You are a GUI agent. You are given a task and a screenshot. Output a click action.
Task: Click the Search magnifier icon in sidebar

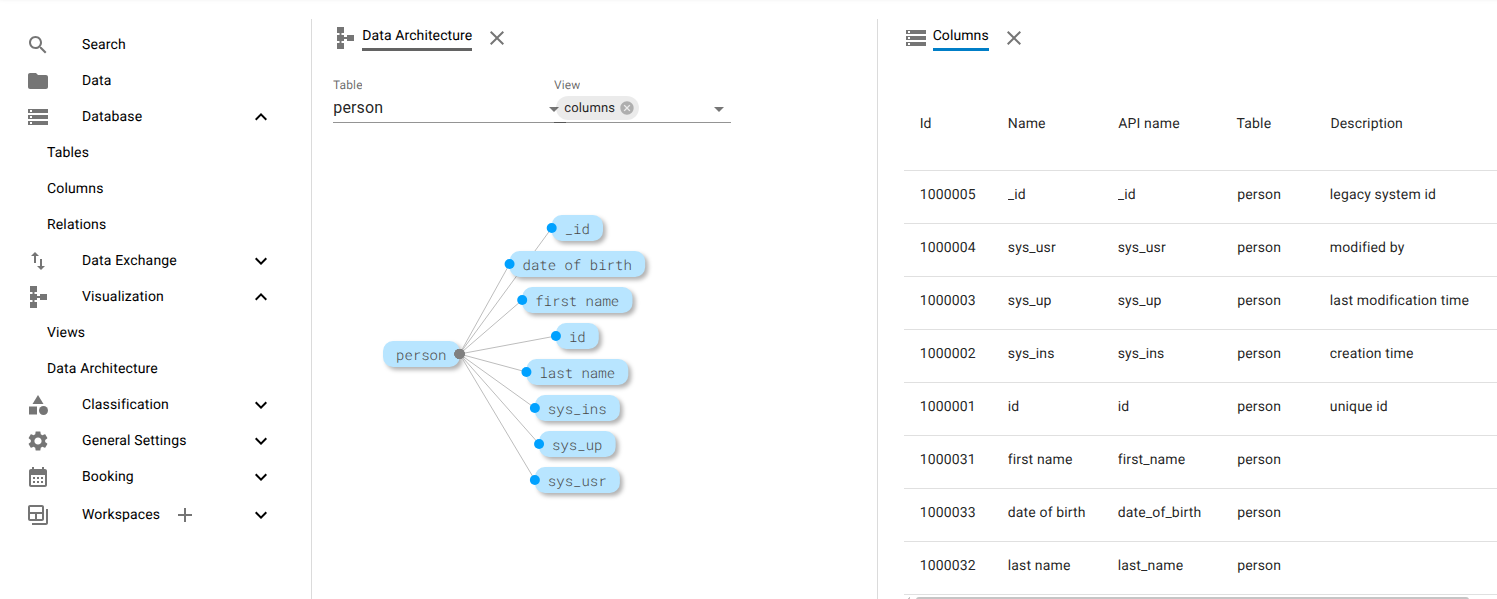[38, 44]
